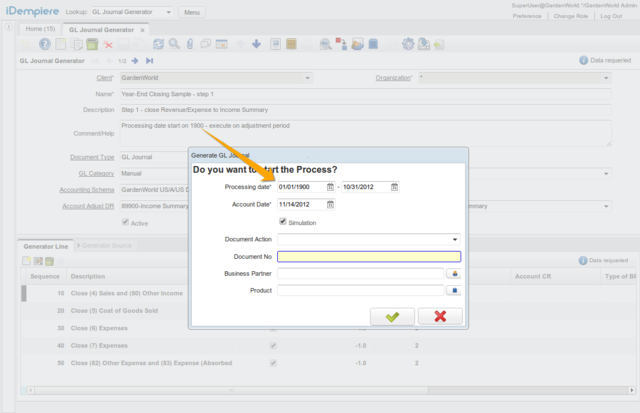This screenshot has height=413, width=640.
Task: Click the Find magnifier icon in toolbar
Action: 174,45
